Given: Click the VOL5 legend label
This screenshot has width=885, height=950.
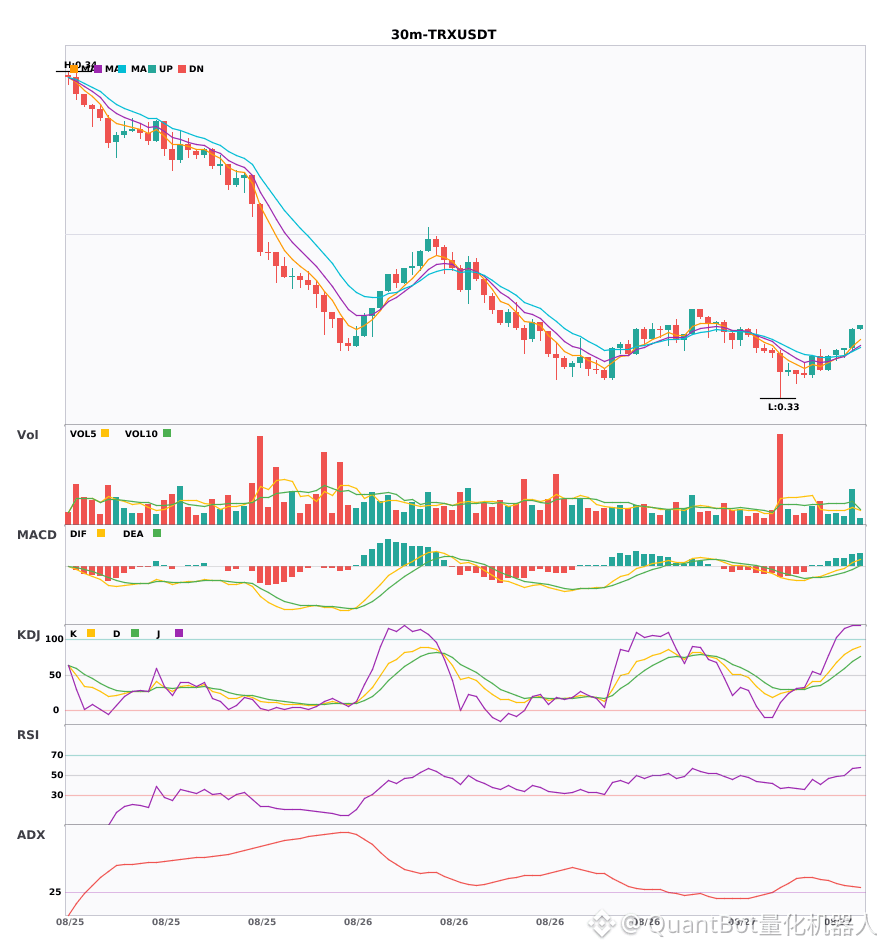Looking at the screenshot, I should 83,434.
